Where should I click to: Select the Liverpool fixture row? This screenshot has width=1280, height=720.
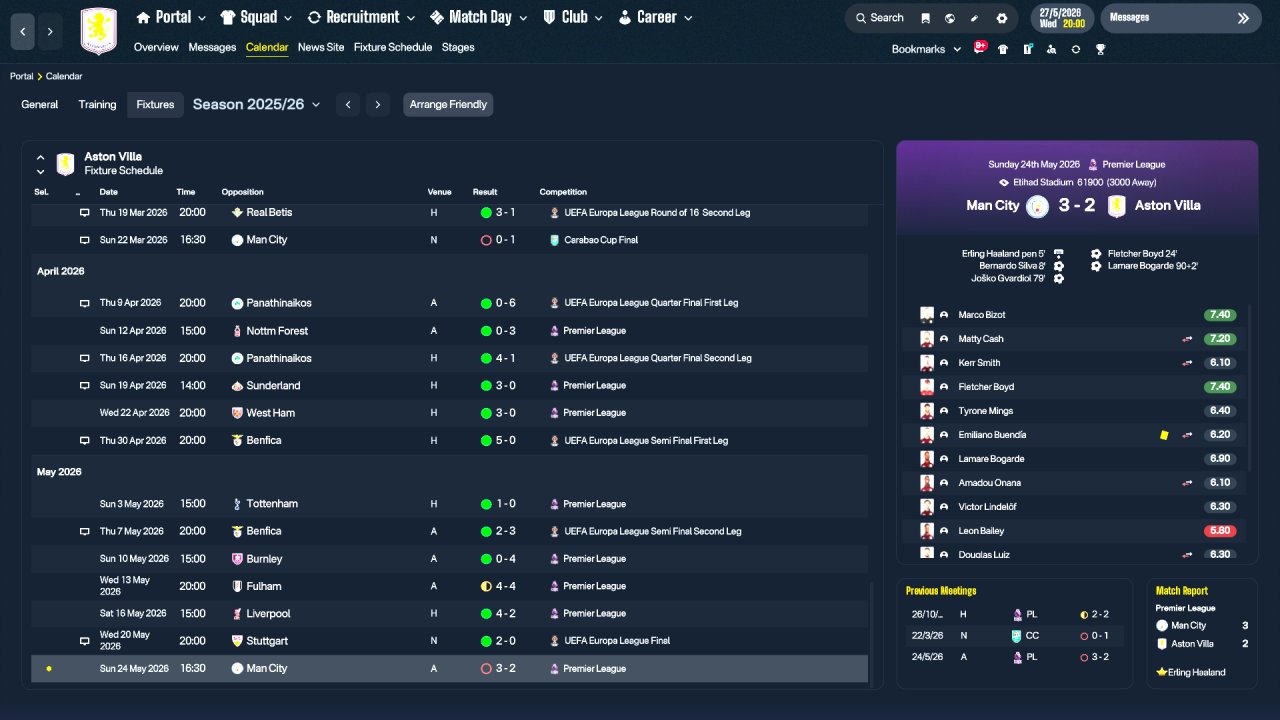click(449, 613)
